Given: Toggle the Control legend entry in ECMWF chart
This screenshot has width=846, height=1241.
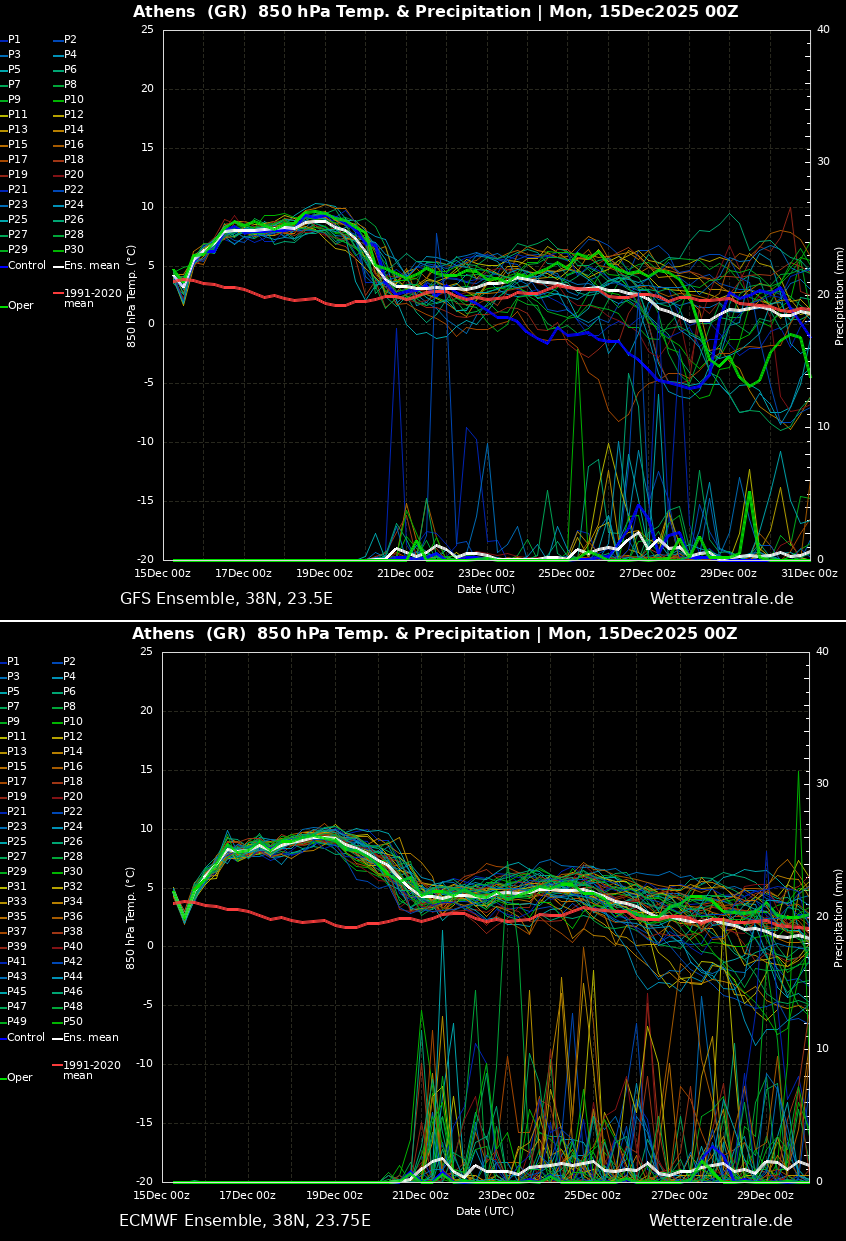Looking at the screenshot, I should pos(26,1038).
